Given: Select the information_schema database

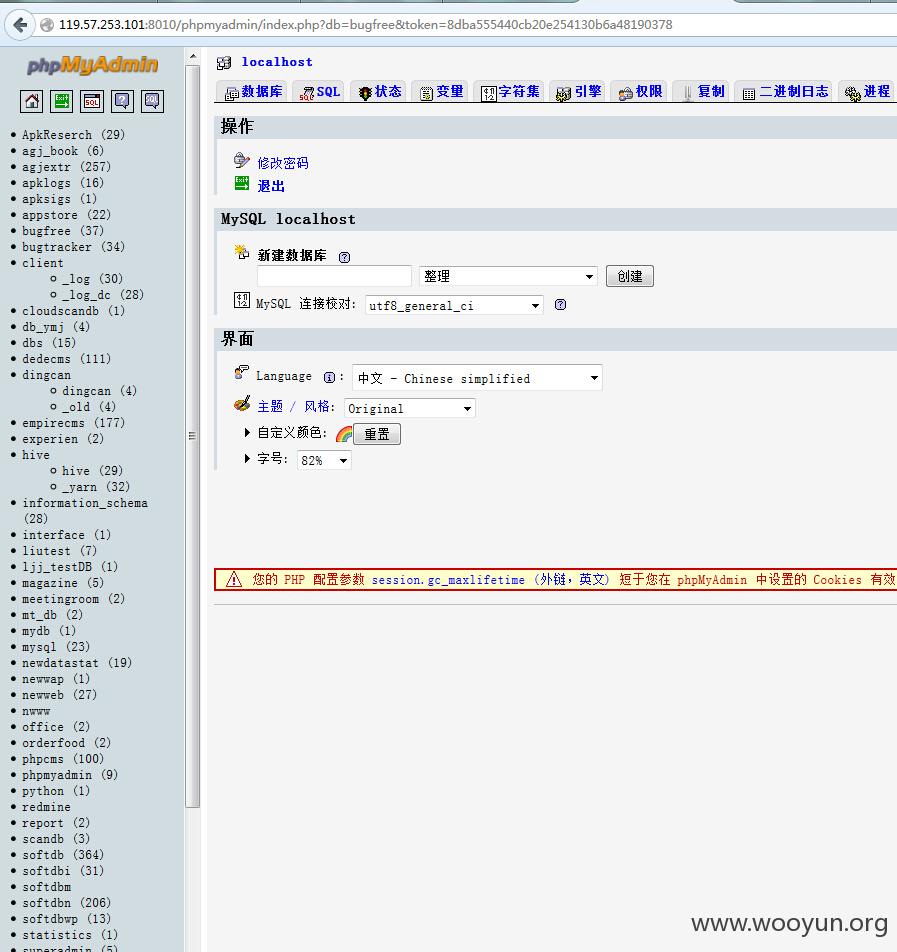Looking at the screenshot, I should tap(85, 503).
